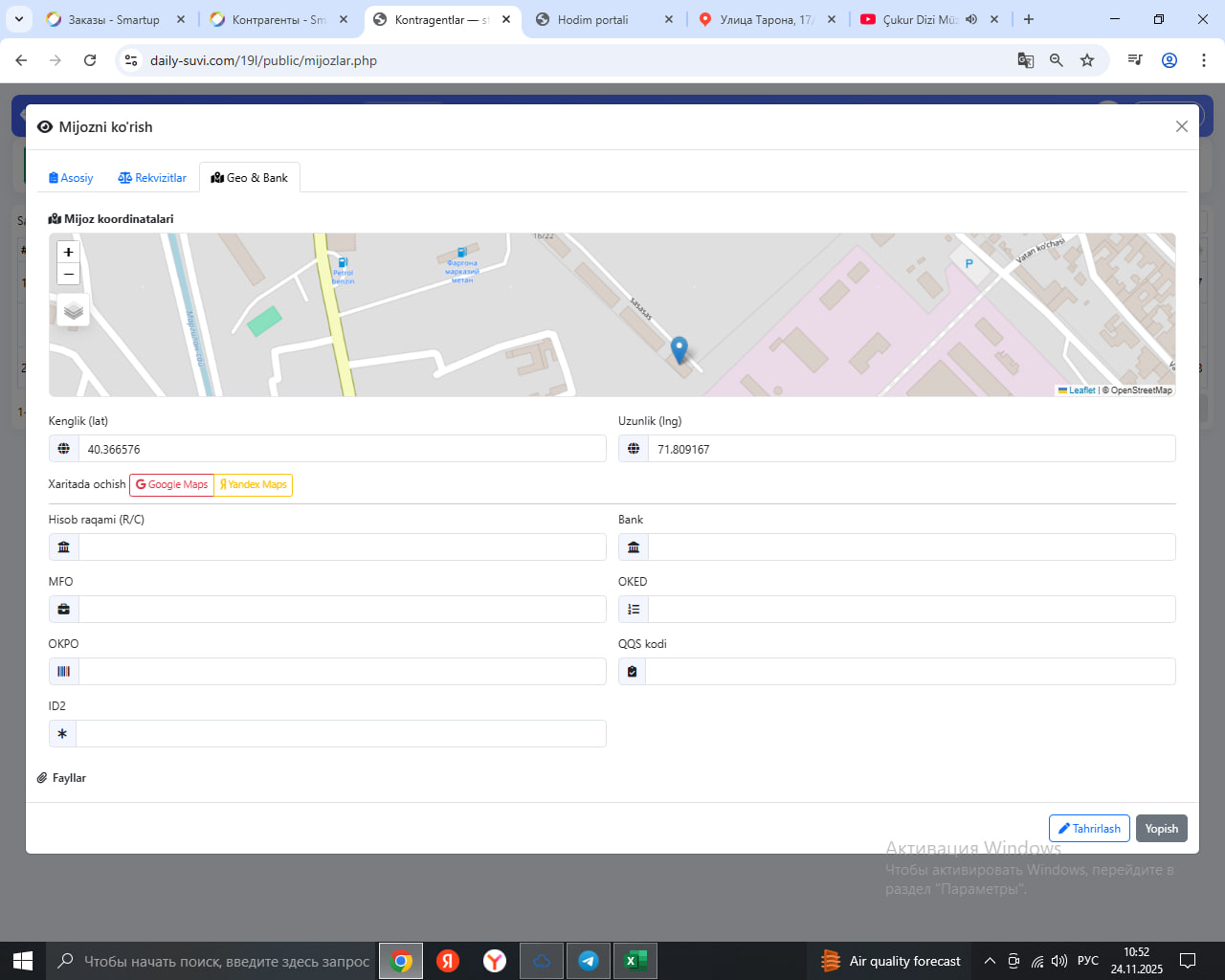This screenshot has height=980, width=1225.
Task: Open the map layers control
Action: (74, 311)
